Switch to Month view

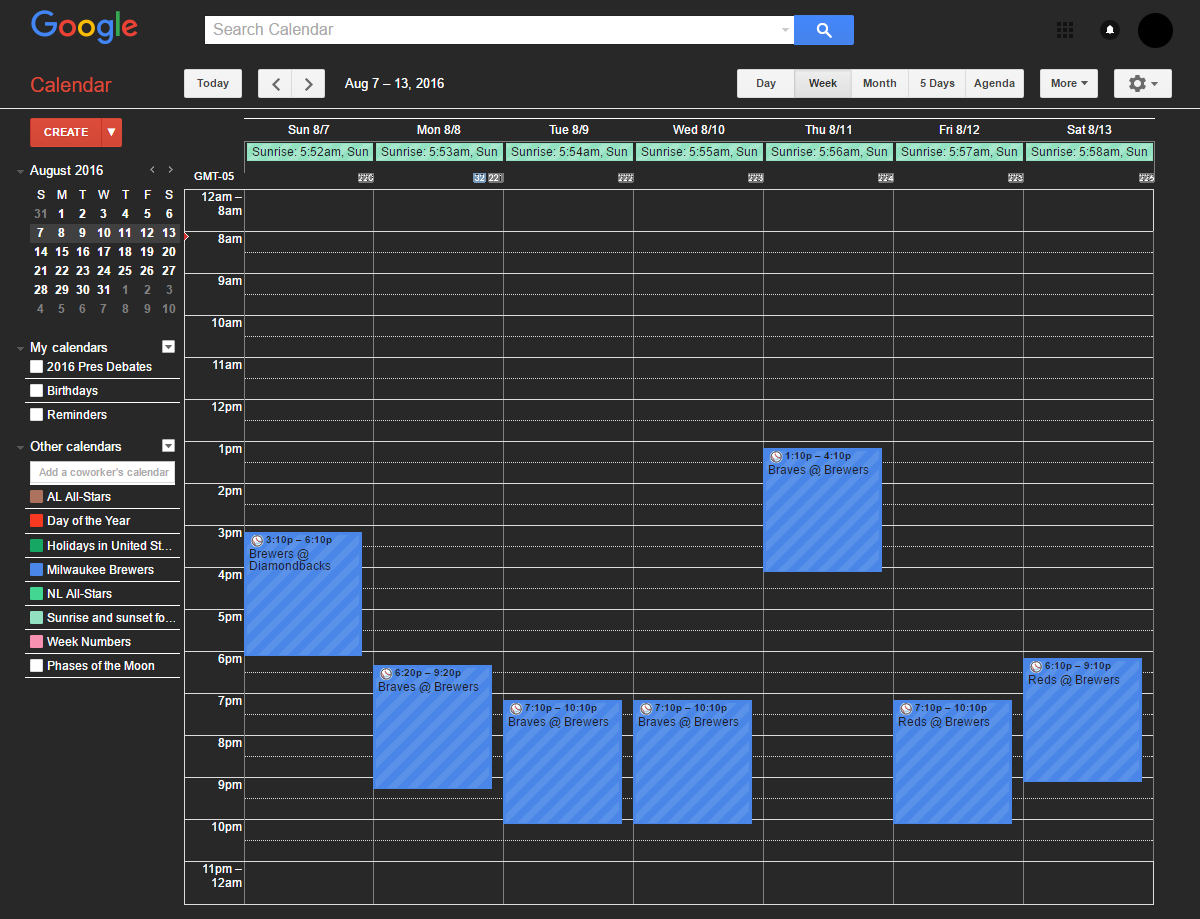tap(880, 83)
